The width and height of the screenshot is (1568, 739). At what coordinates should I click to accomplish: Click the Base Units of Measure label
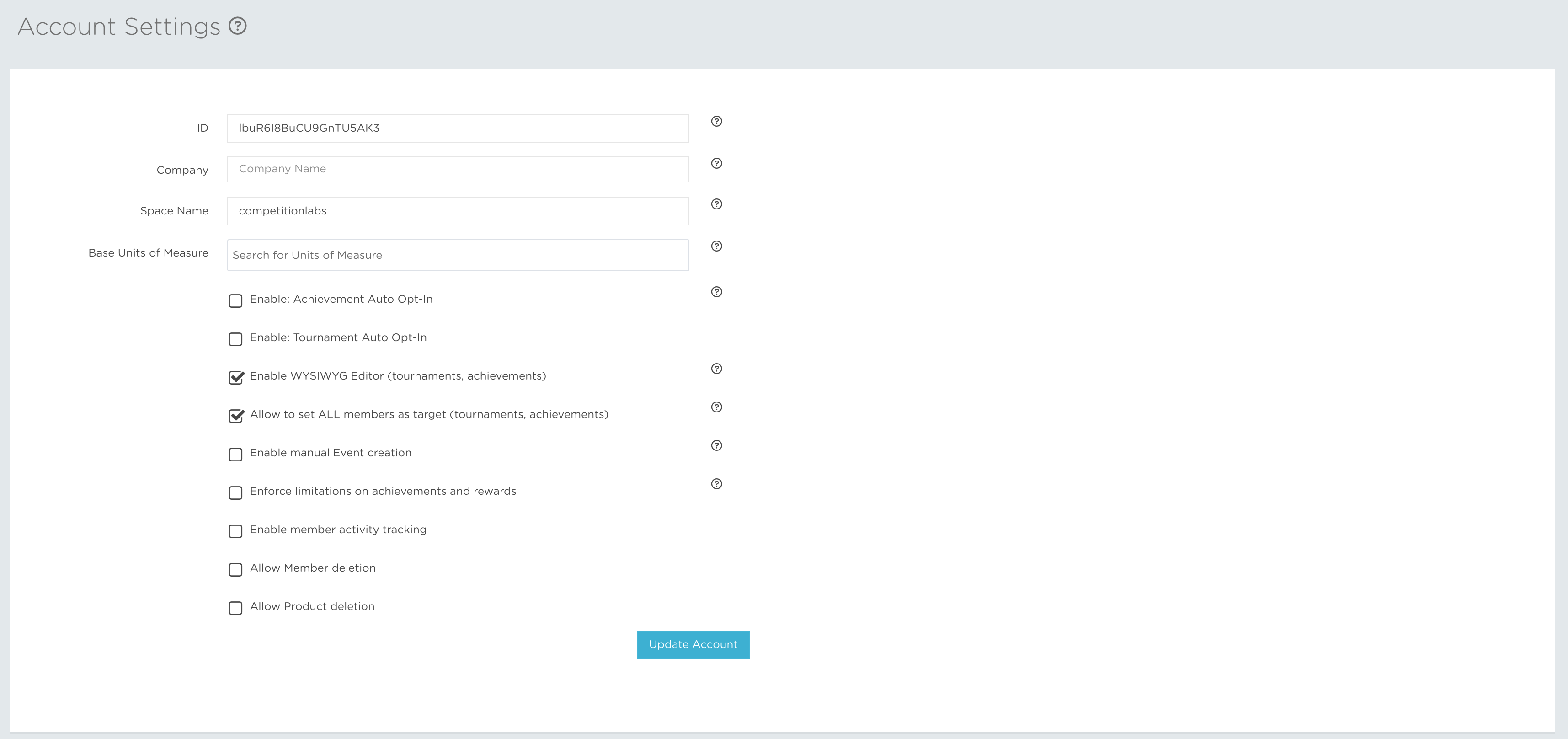click(x=149, y=252)
